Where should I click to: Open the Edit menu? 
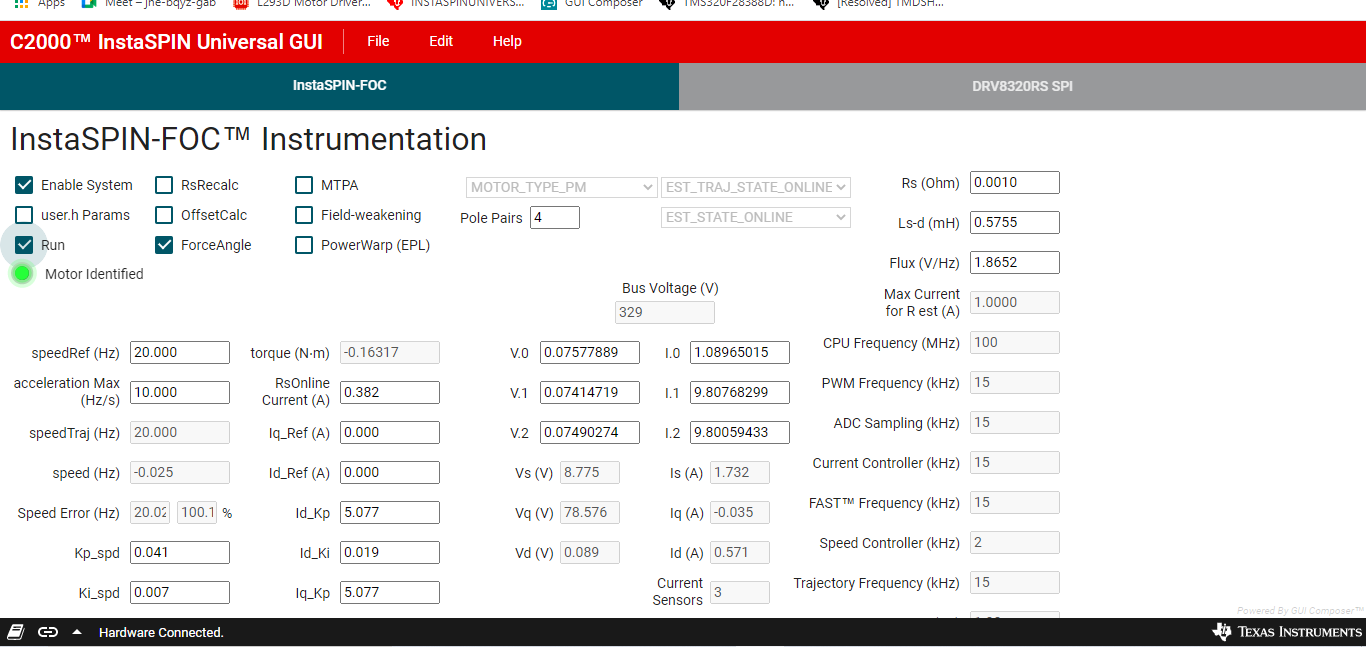point(441,41)
